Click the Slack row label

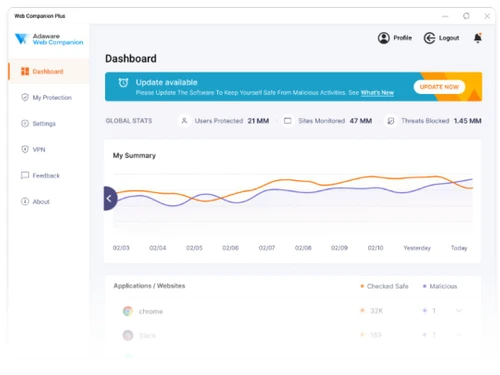point(147,335)
